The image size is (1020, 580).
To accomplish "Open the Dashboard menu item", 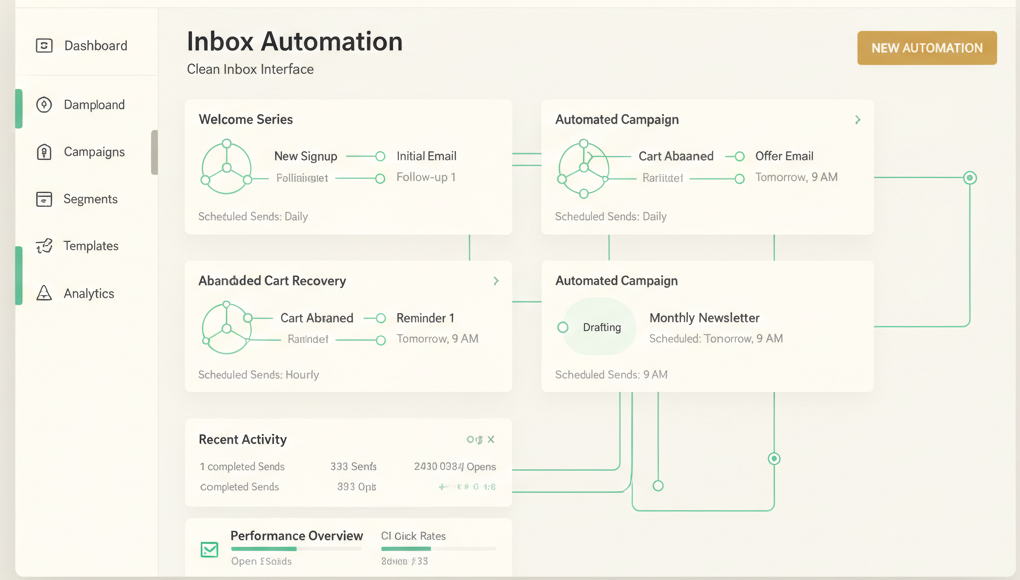I will click(95, 46).
